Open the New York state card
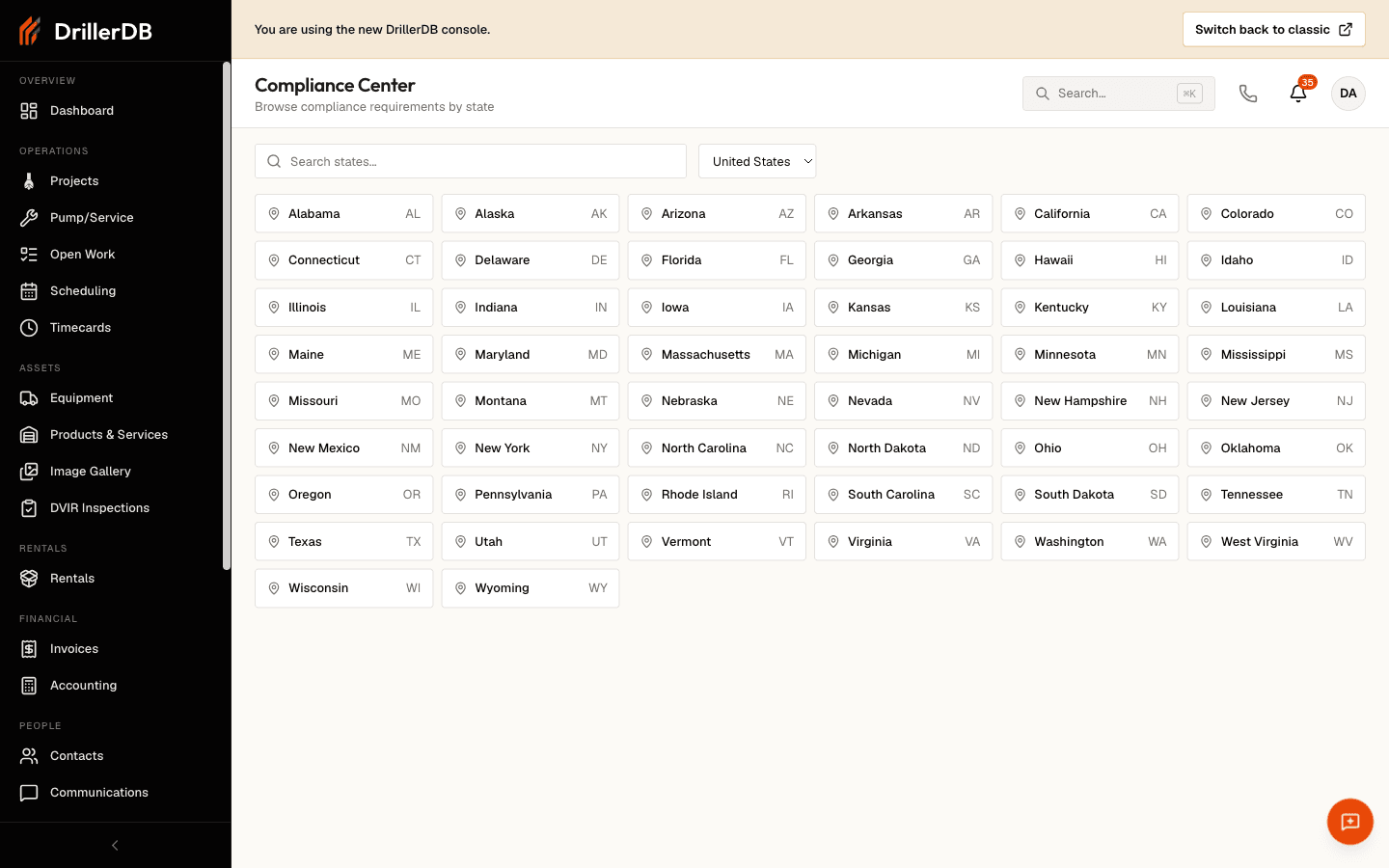Image resolution: width=1389 pixels, height=868 pixels. tap(531, 448)
